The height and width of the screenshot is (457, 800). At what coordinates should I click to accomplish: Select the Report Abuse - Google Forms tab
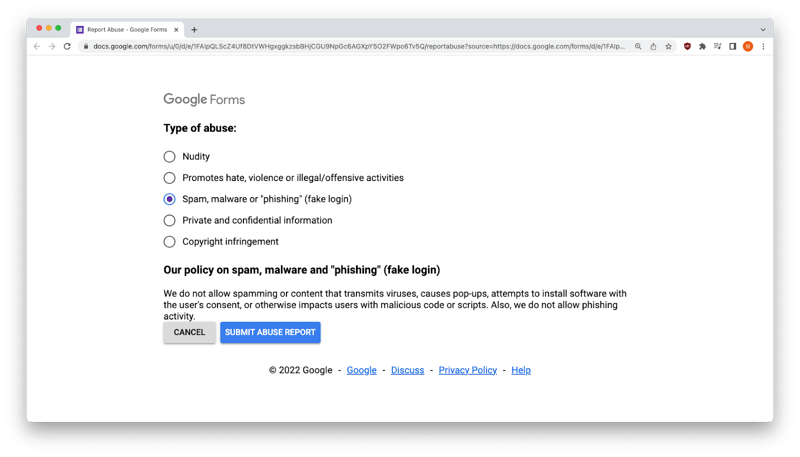[127, 30]
